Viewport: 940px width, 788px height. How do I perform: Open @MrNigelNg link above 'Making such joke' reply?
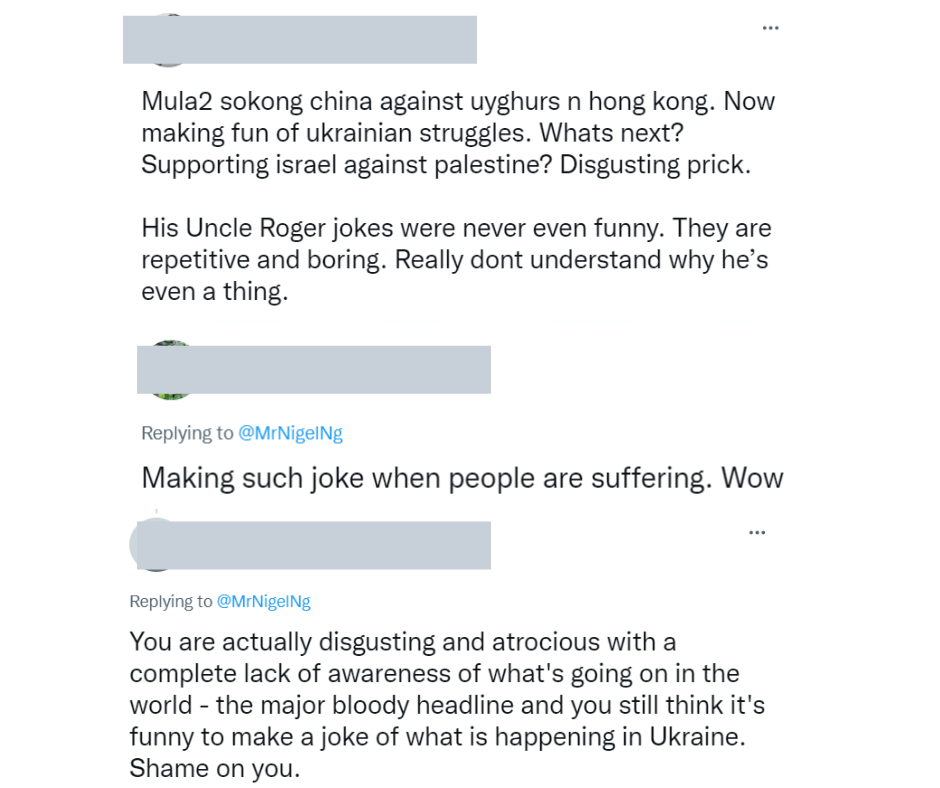pyautogui.click(x=290, y=433)
